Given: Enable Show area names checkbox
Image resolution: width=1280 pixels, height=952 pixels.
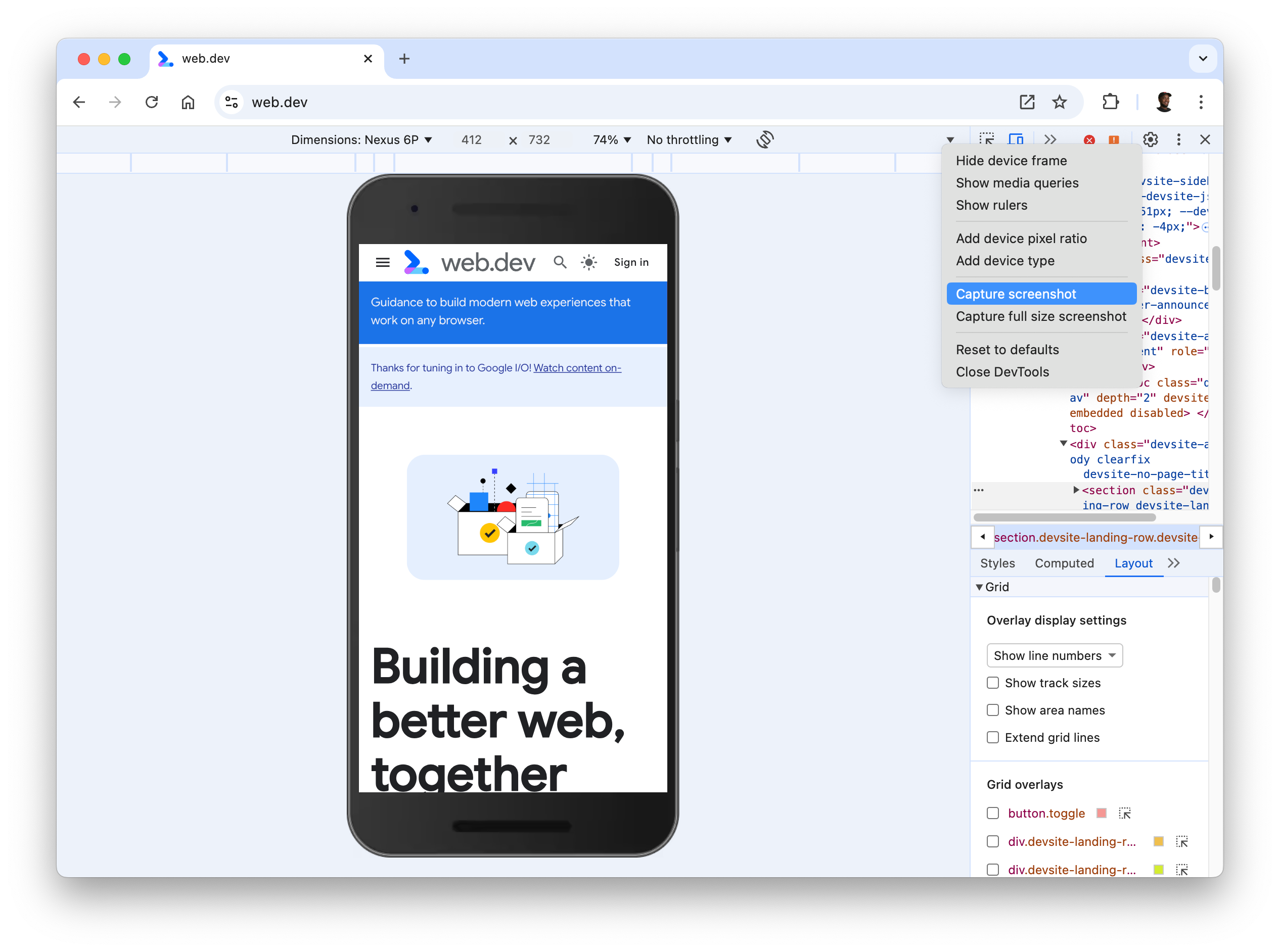Looking at the screenshot, I should 993,710.
